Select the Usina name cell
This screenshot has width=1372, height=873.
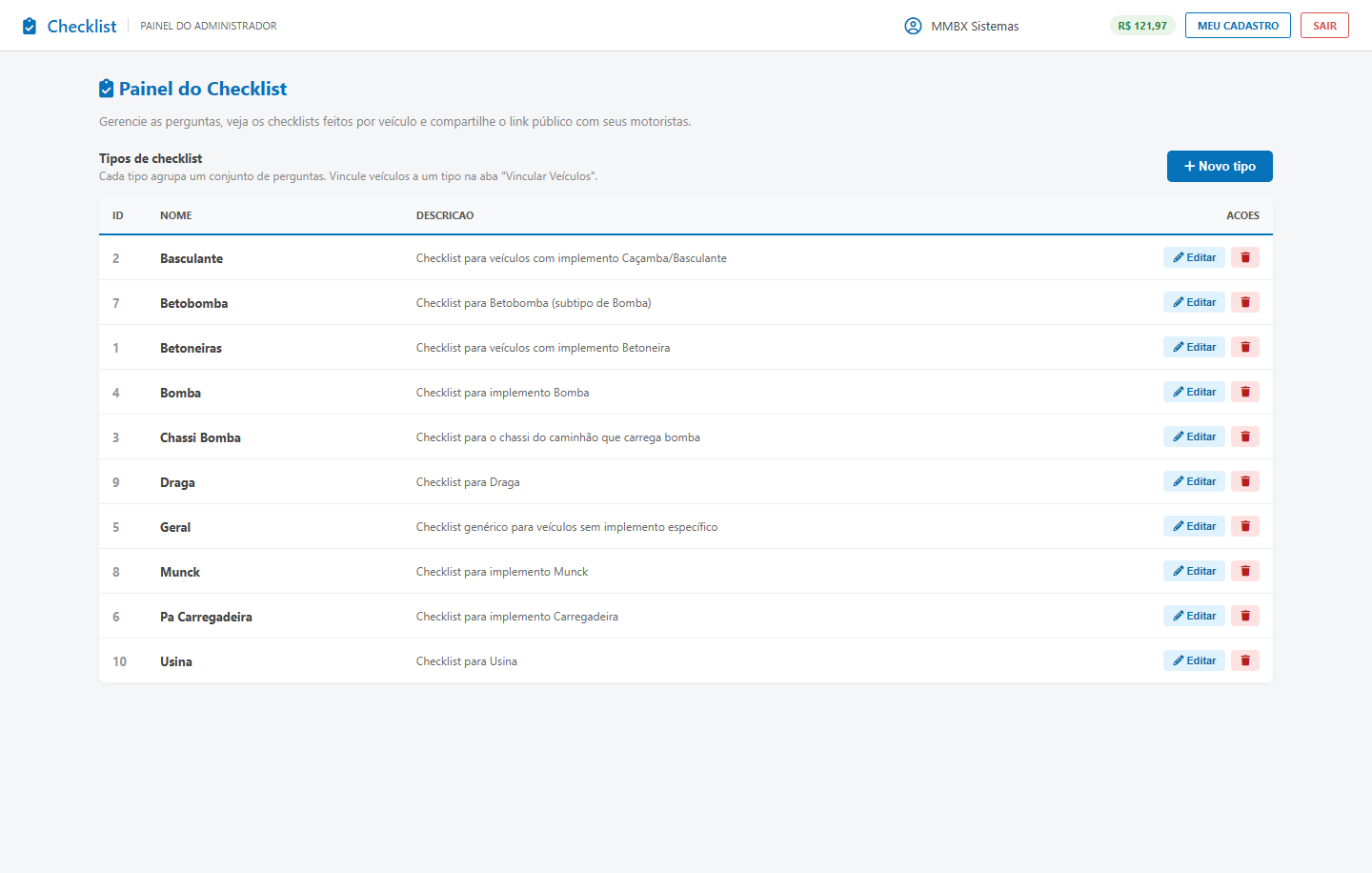click(x=176, y=661)
